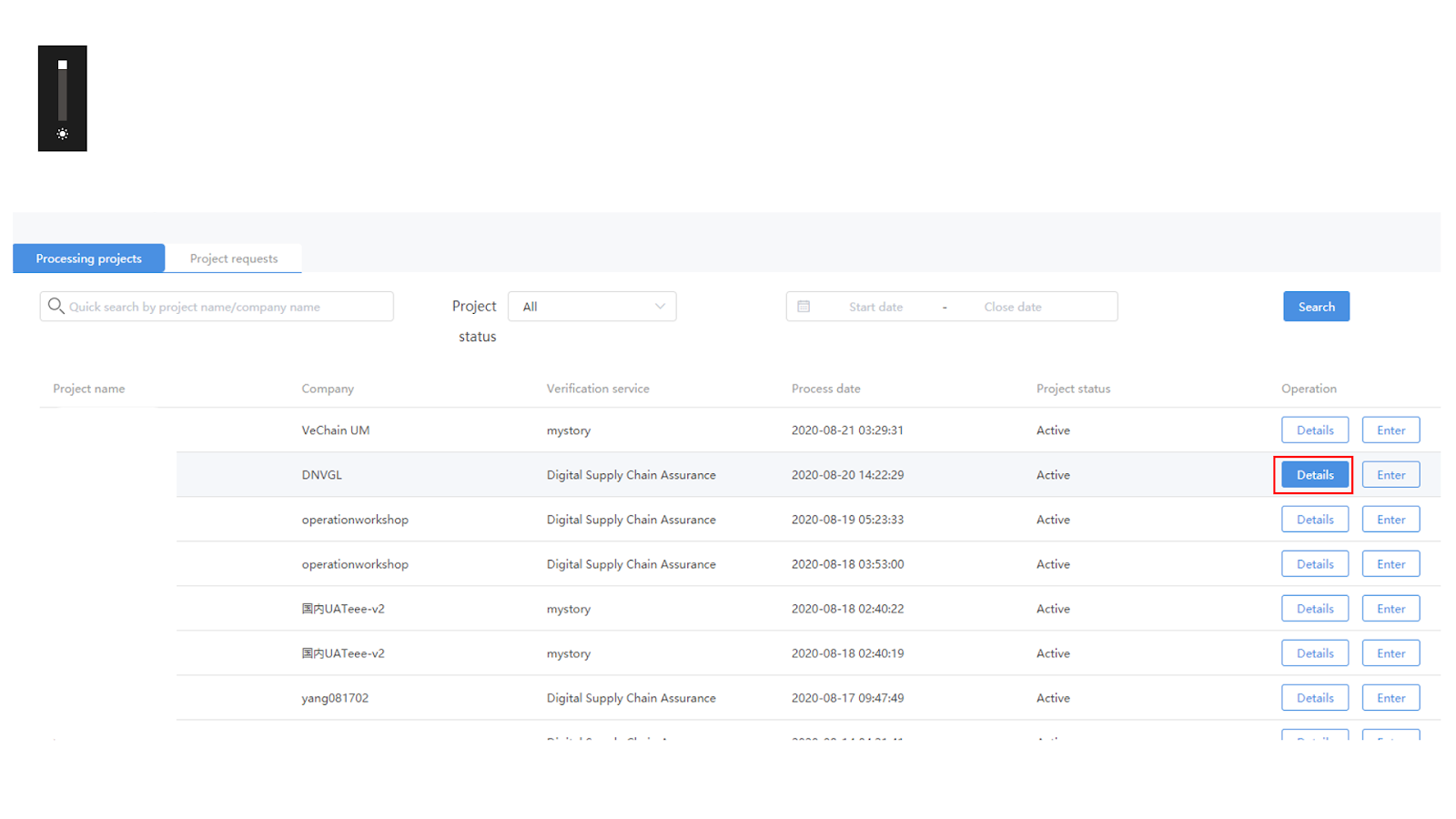Click the 2020-08-21 03:29:31 date cell
Viewport: 1456px width, 819px height.
[847, 430]
